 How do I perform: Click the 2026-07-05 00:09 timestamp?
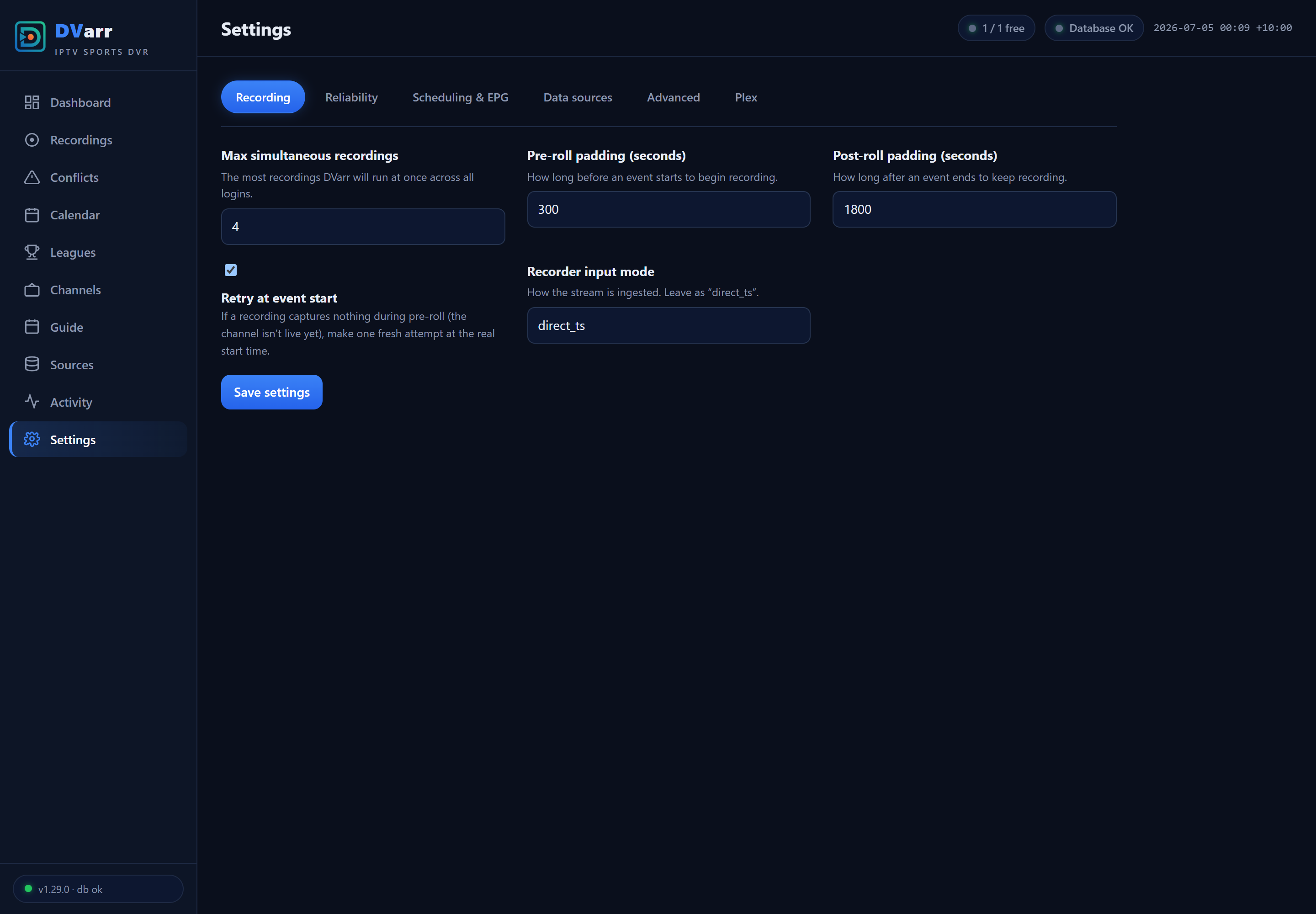1223,28
